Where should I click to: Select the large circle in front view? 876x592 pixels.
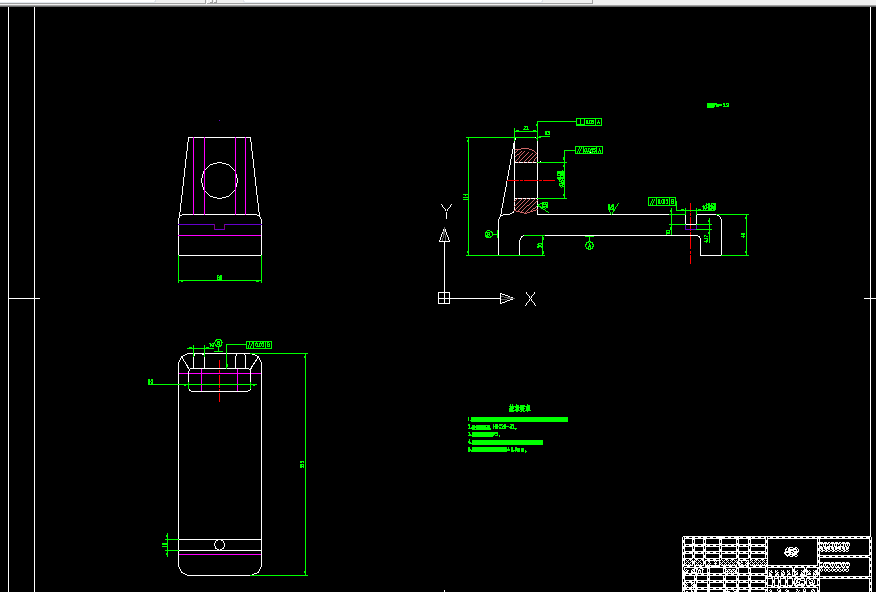pyautogui.click(x=219, y=180)
